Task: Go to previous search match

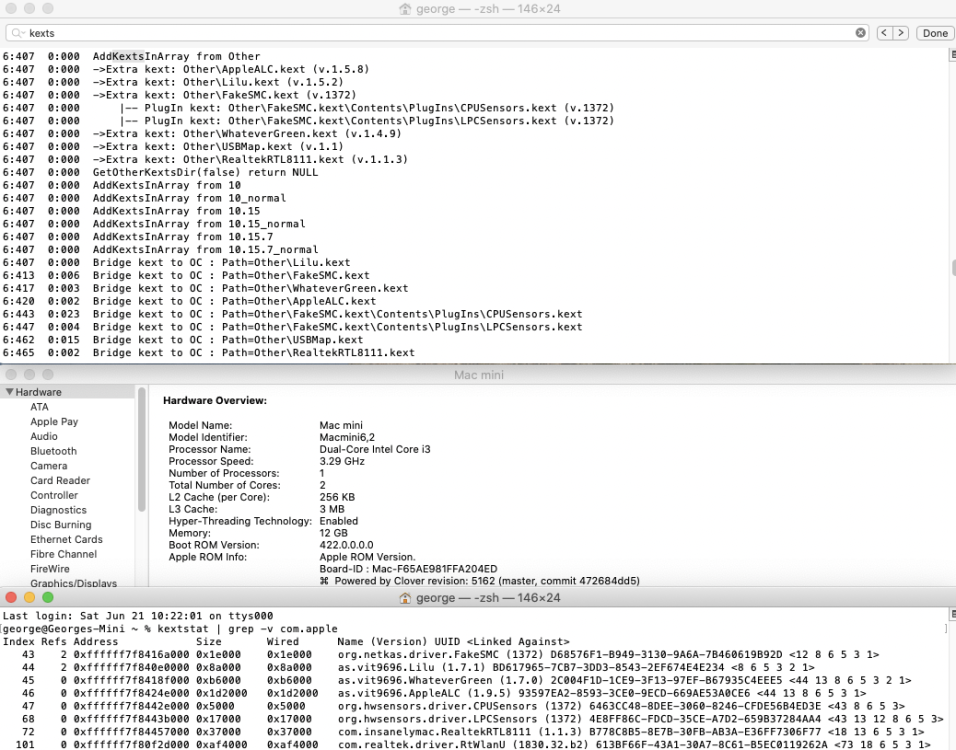Action: [884, 33]
